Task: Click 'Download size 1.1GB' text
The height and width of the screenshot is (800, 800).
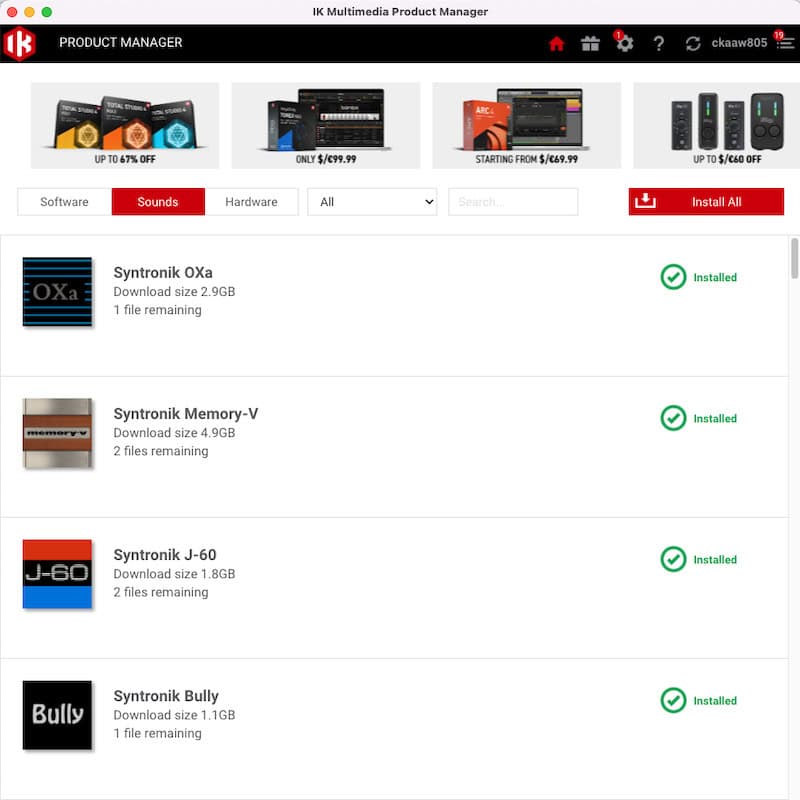Action: click(x=174, y=715)
